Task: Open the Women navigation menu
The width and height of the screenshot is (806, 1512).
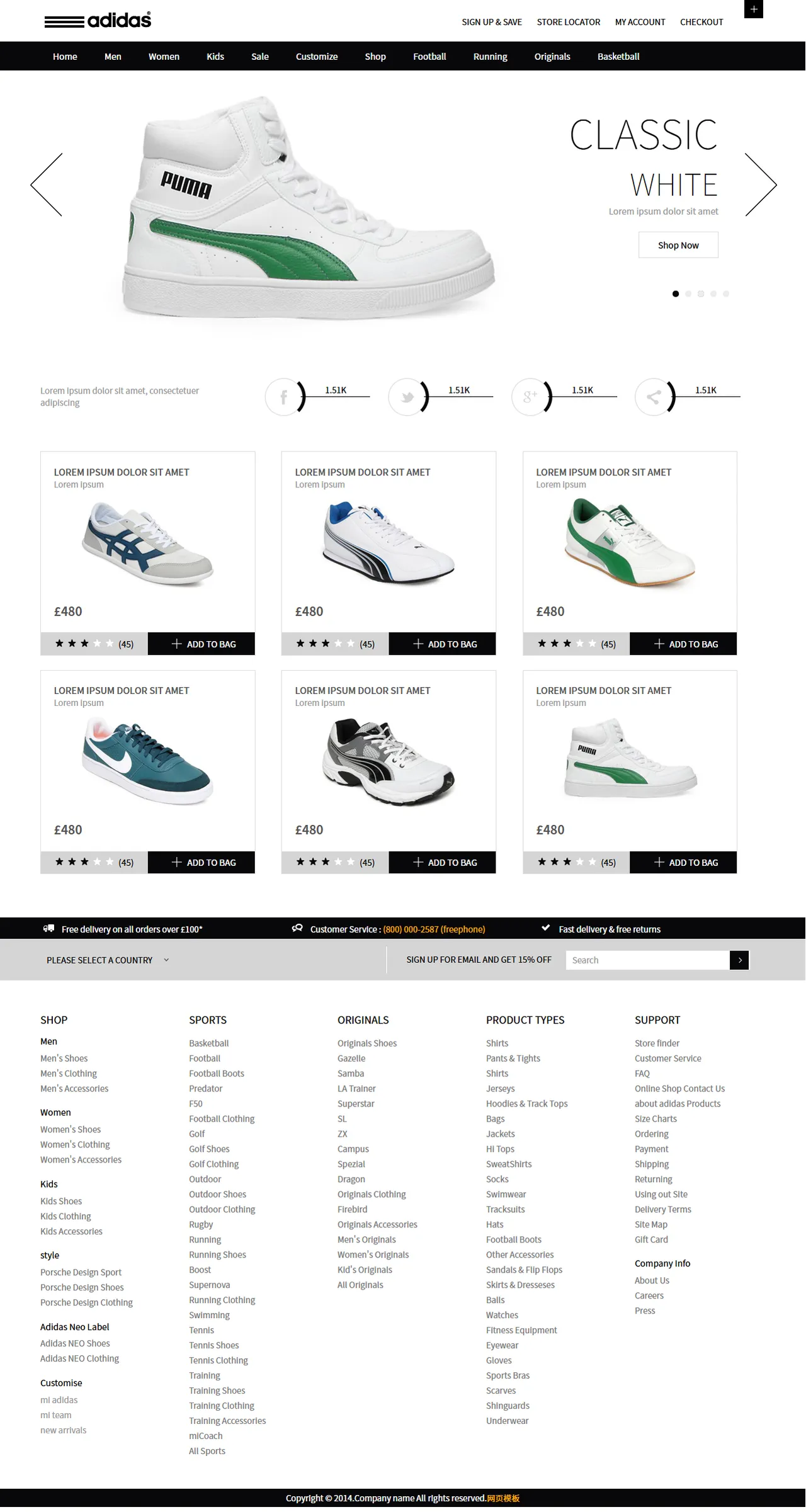Action: 164,56
